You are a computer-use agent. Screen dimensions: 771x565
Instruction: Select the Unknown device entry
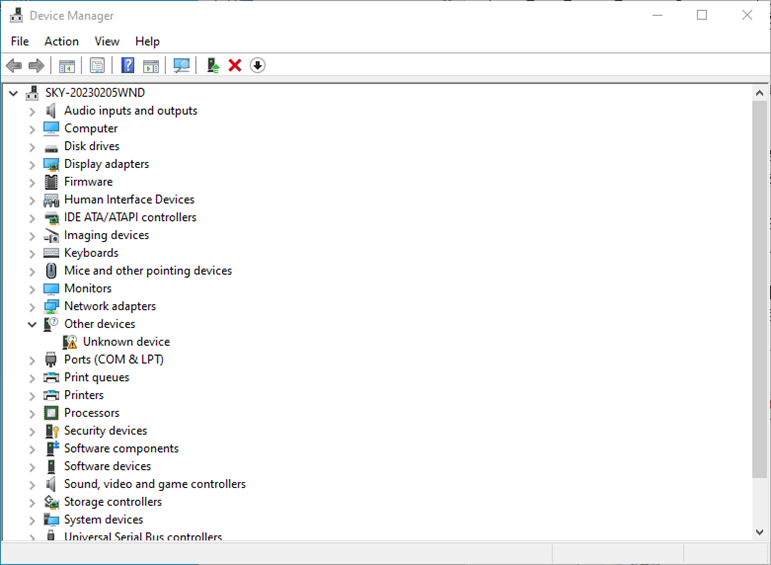pos(126,342)
